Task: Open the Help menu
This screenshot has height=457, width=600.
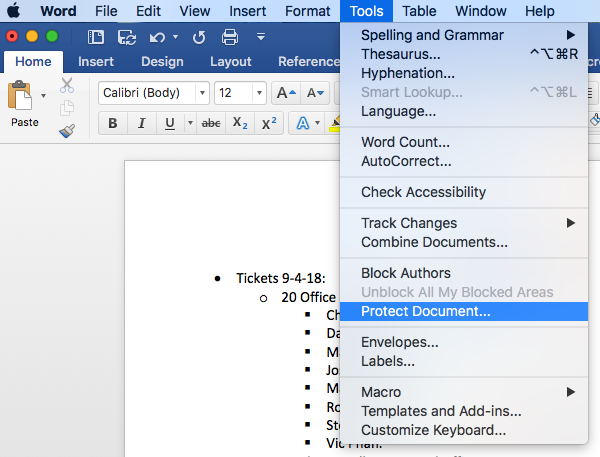Action: (x=540, y=11)
